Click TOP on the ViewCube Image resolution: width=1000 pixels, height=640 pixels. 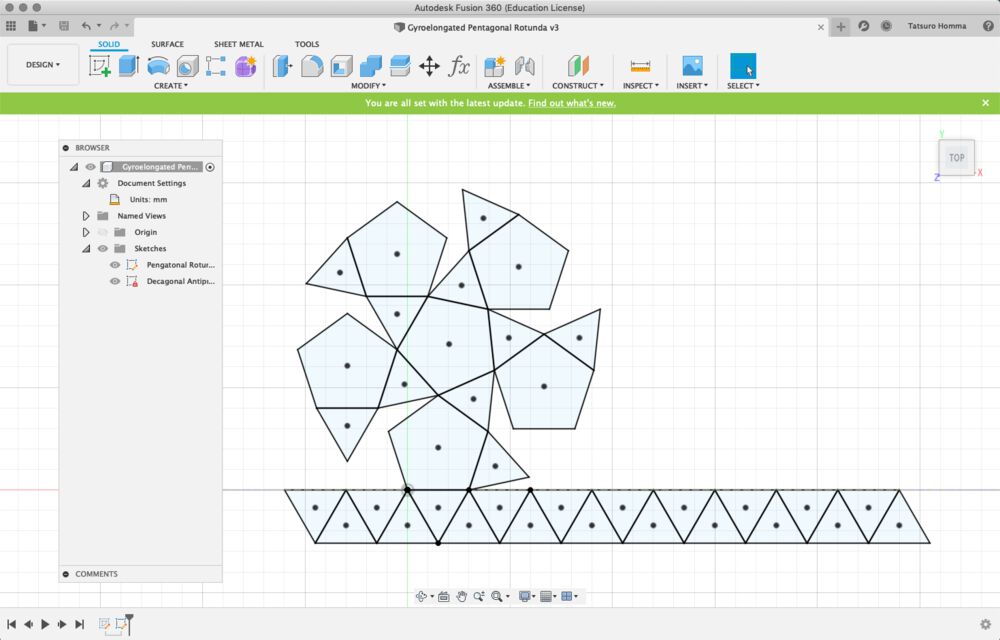(x=955, y=157)
